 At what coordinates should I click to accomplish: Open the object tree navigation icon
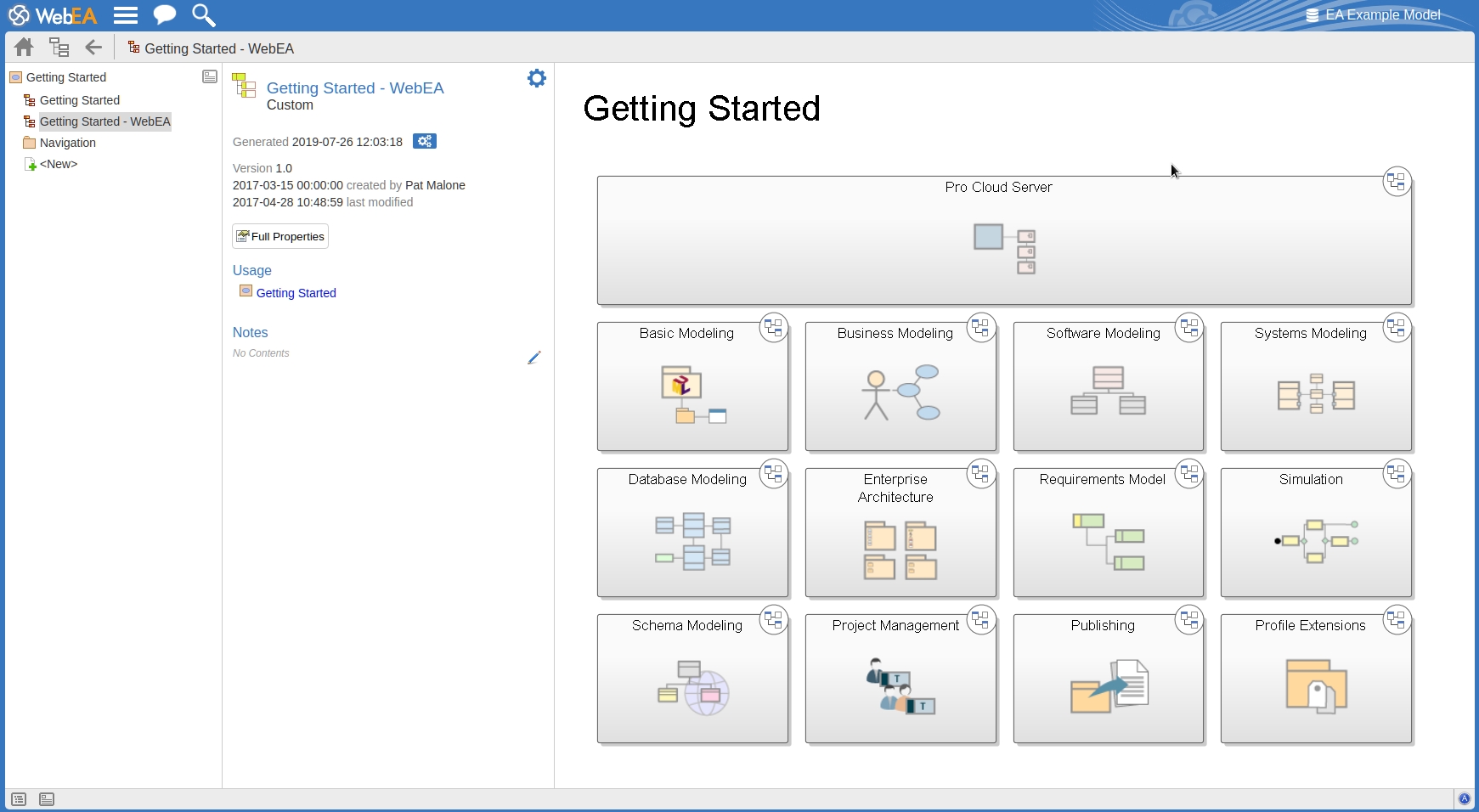click(x=59, y=48)
